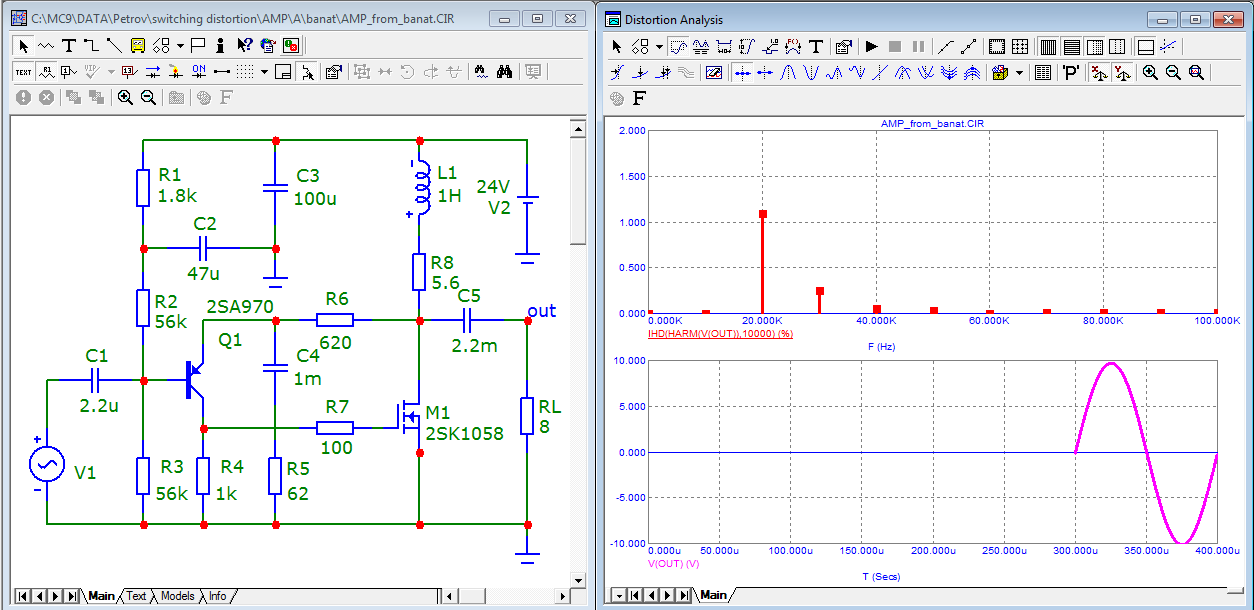Click the binoculars Find icon
Screen dimensions: 1254x610
(x=505, y=71)
